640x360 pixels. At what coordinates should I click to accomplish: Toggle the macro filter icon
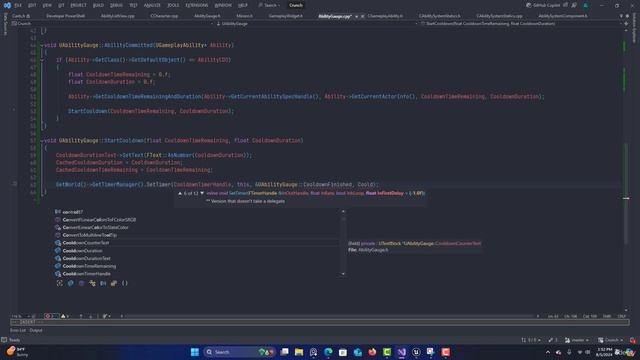point(103,283)
